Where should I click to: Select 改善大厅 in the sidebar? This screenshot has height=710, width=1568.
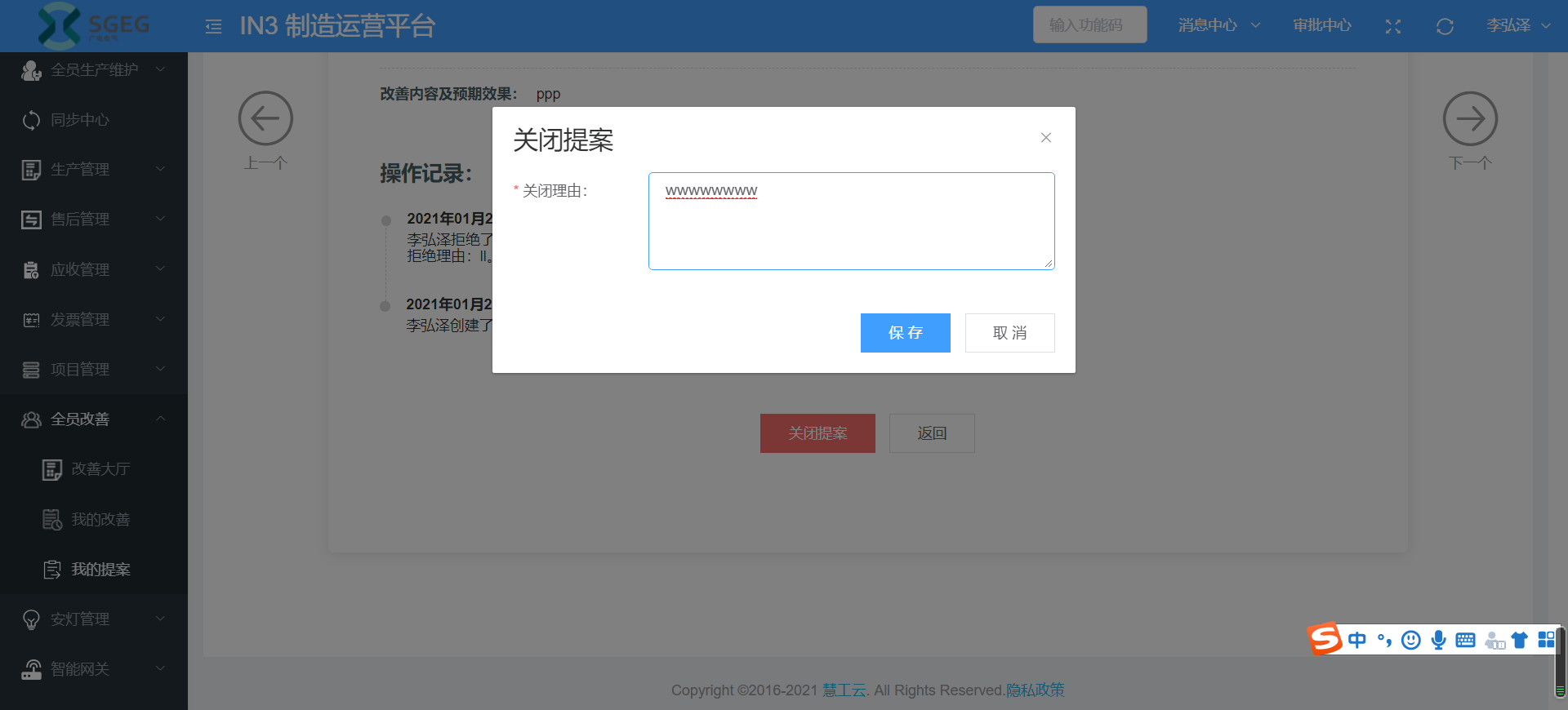pos(100,469)
